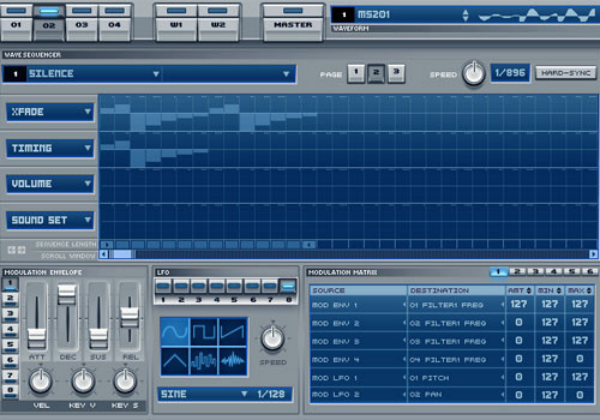Select the stepped random LFO waveform icon
This screenshot has width=600, height=420.
coord(204,361)
